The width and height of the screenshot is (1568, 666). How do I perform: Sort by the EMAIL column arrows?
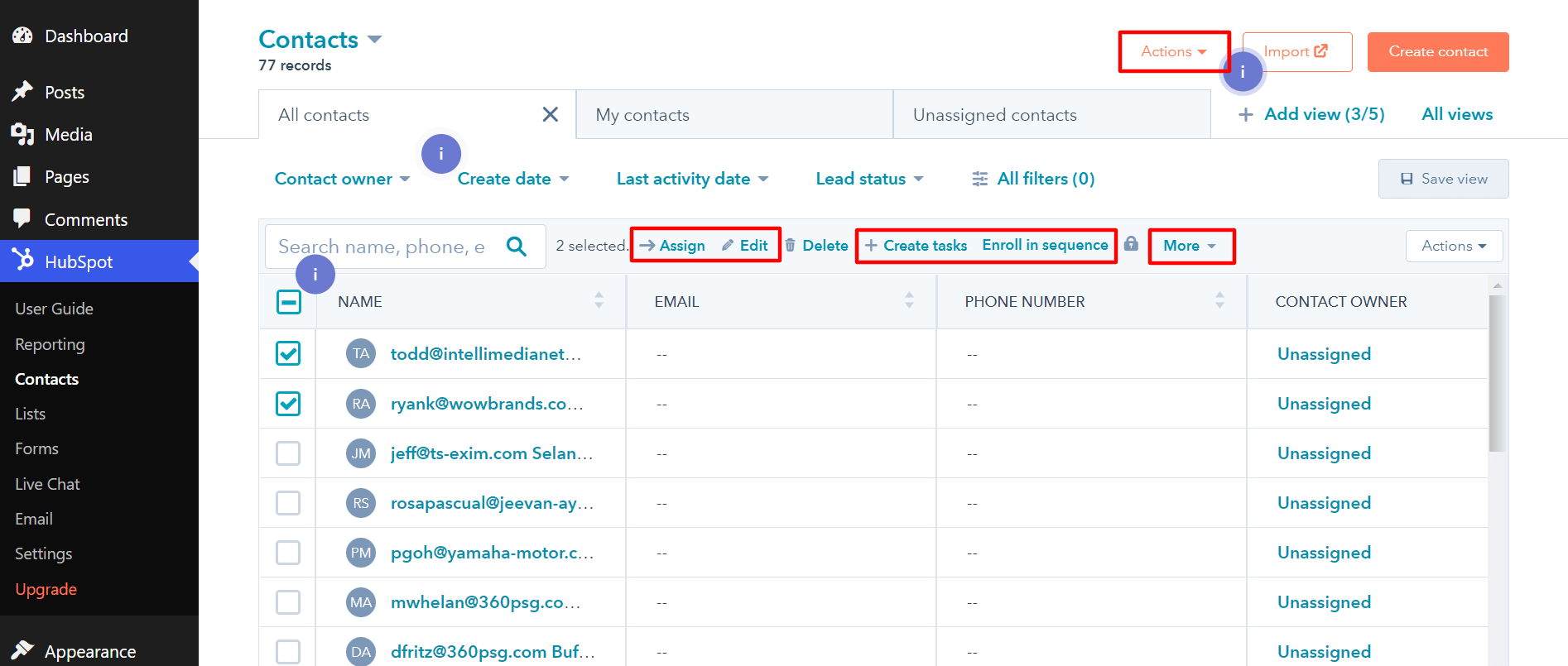tap(909, 301)
